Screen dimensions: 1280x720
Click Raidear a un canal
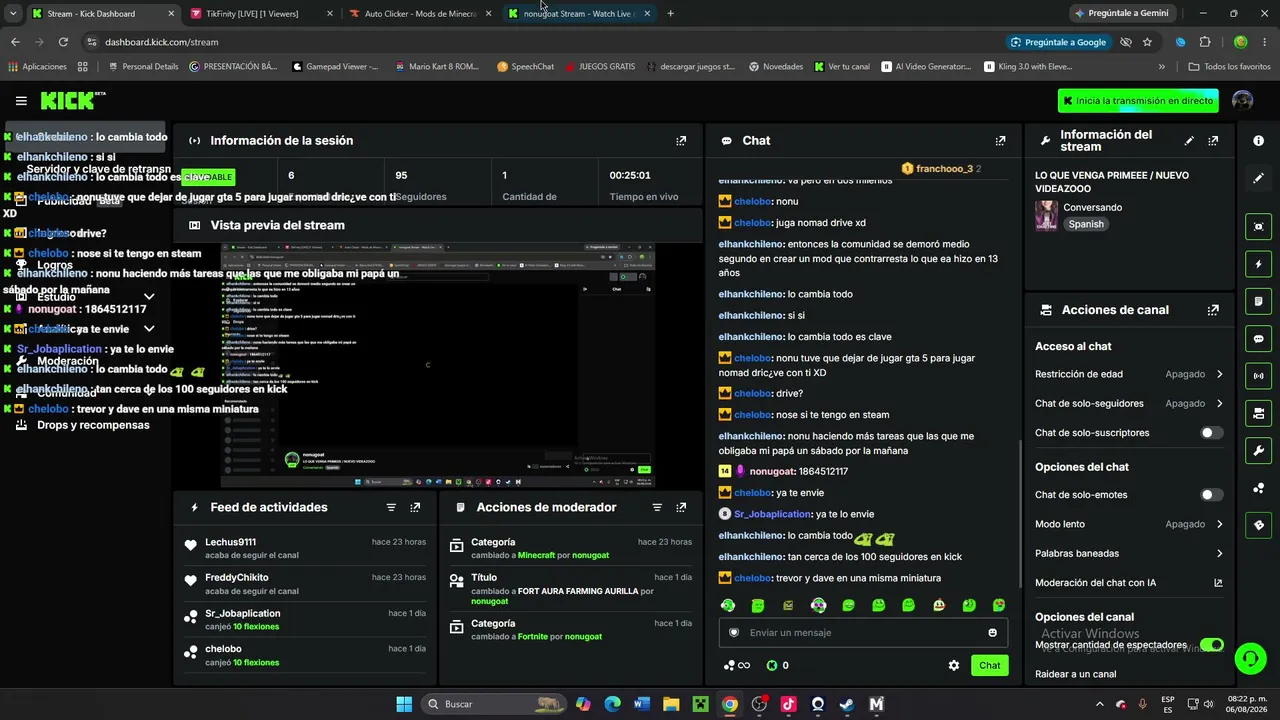tap(1075, 674)
